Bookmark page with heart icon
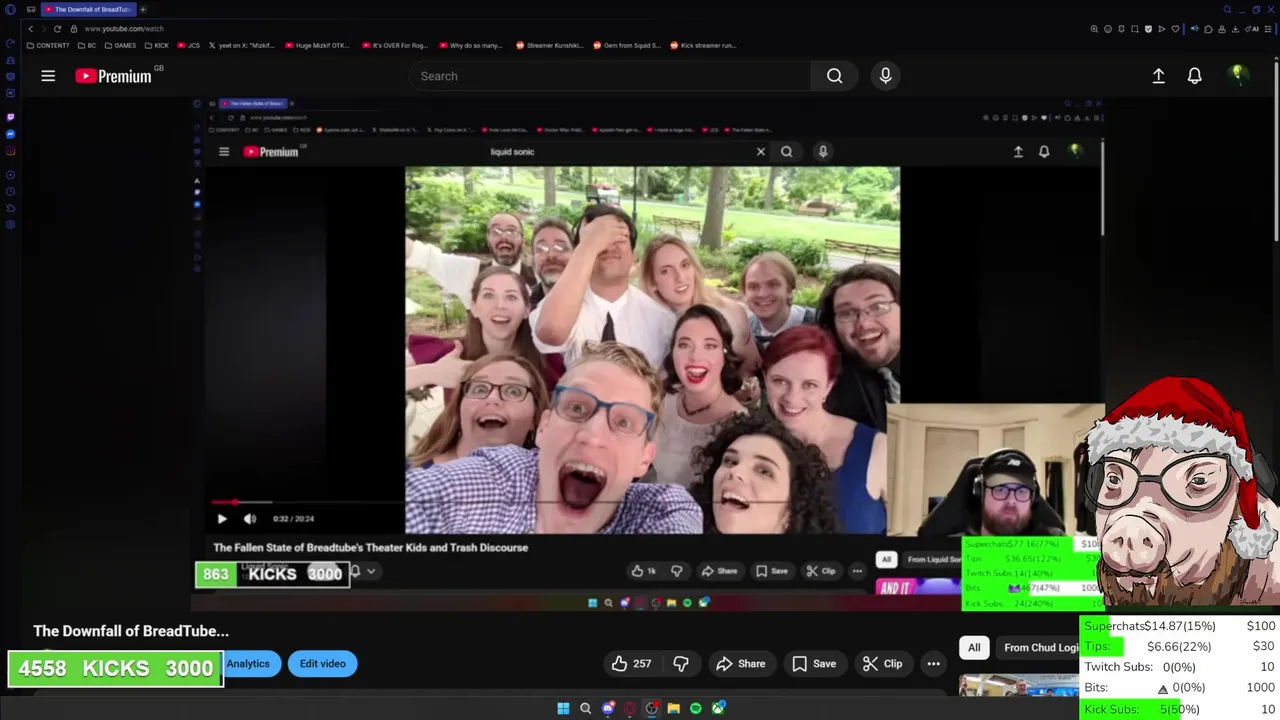The width and height of the screenshot is (1280, 720). (1175, 29)
